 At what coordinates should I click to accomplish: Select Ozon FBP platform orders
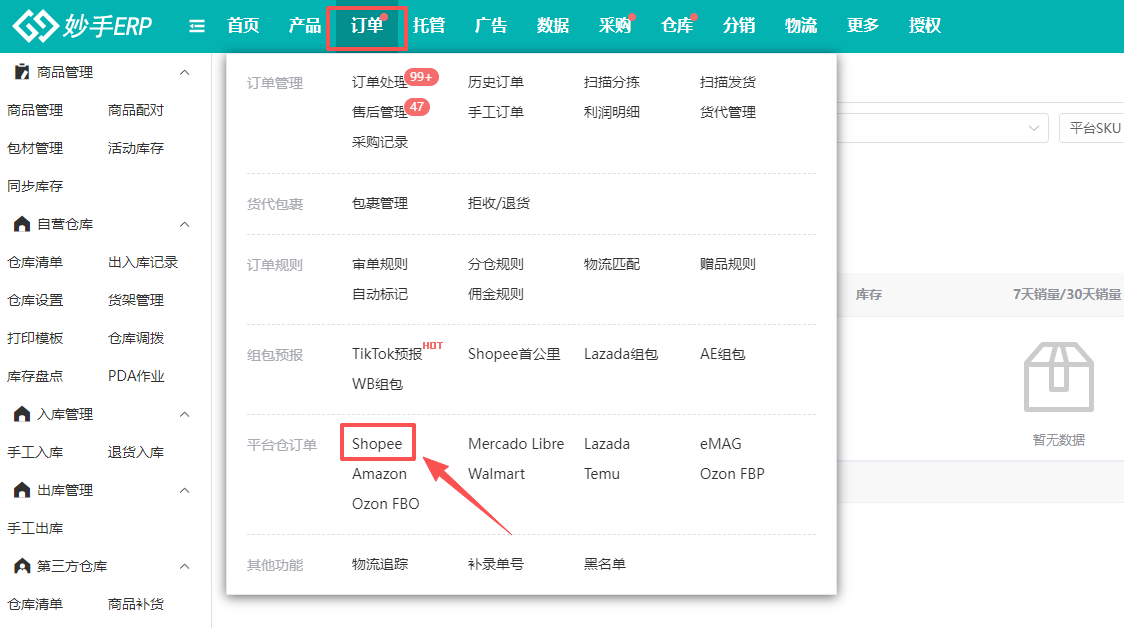(x=732, y=474)
